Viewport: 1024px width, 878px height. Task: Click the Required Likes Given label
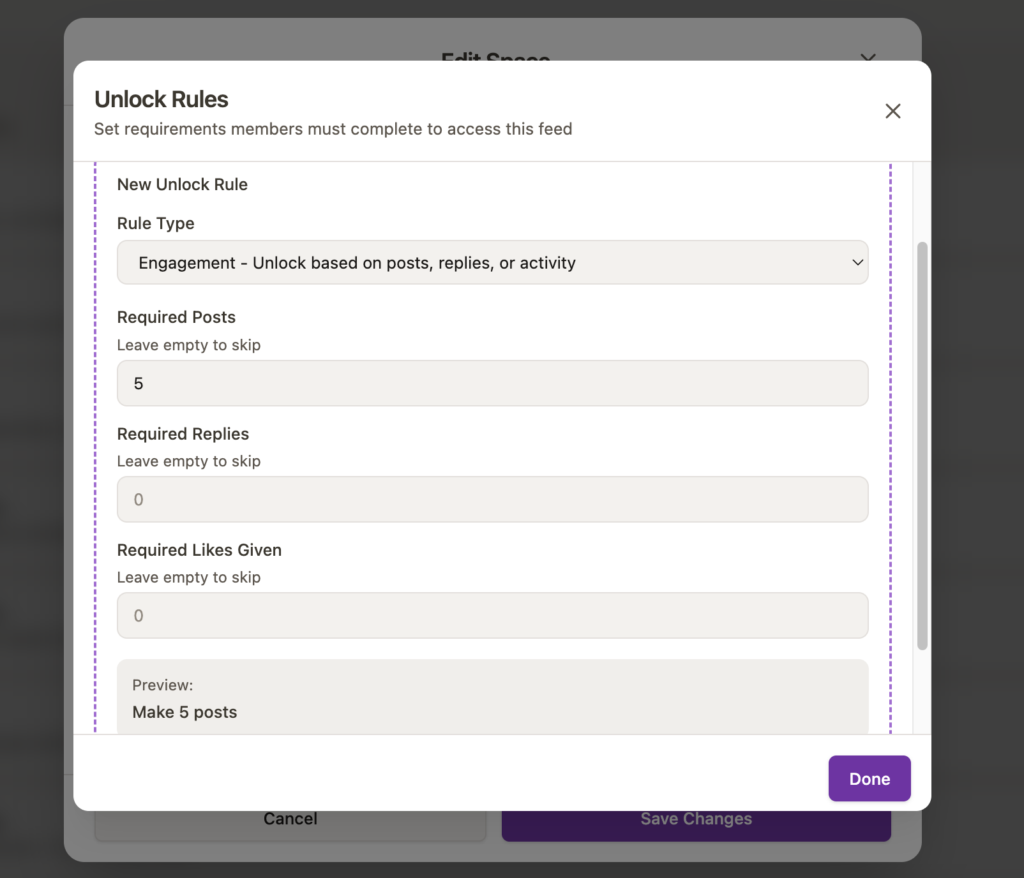[199, 550]
